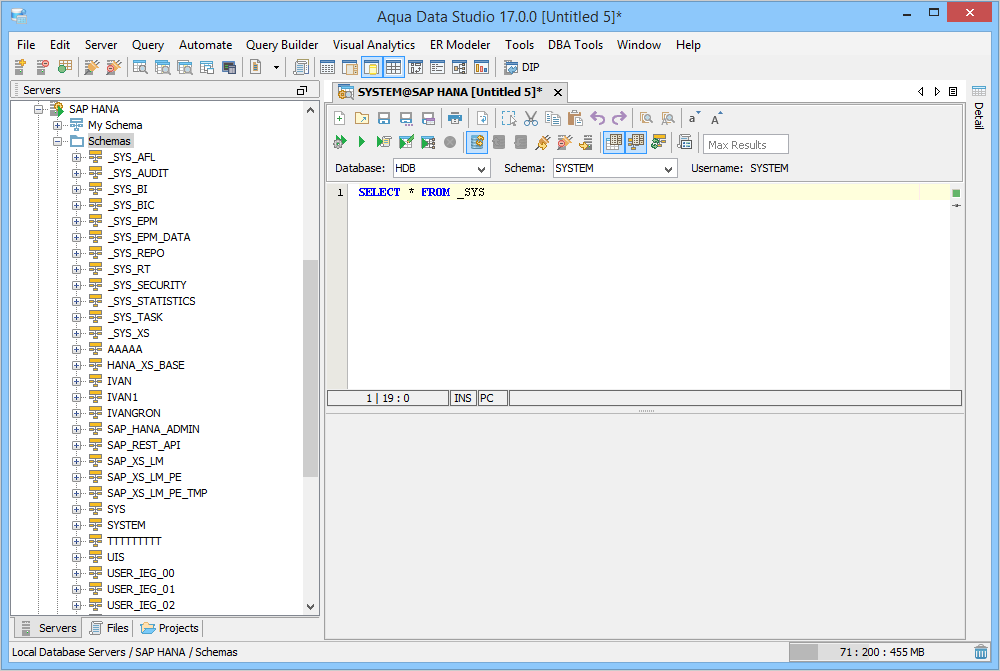Screen dimensions: 1000x671
Task: Click the Servers panel maximize/restore icon
Action: pyautogui.click(x=302, y=91)
